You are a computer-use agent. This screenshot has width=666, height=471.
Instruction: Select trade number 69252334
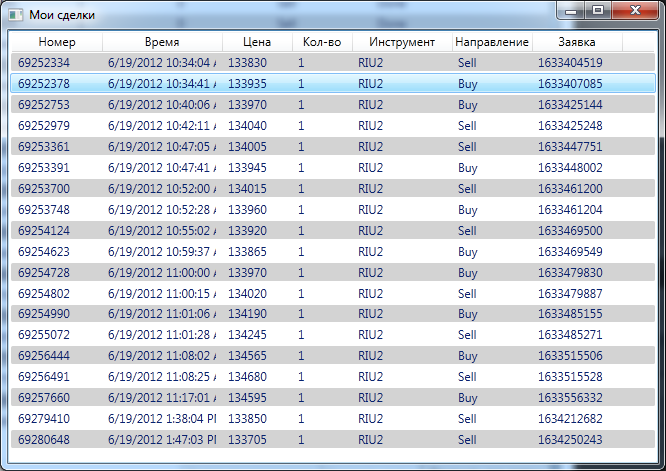[x=44, y=63]
